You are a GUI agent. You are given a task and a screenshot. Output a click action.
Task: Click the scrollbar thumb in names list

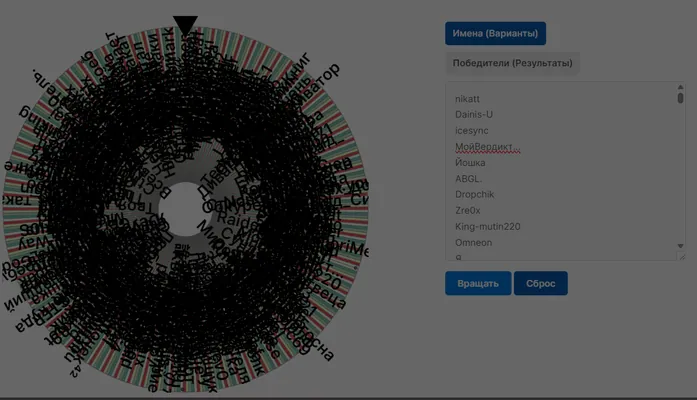(681, 98)
